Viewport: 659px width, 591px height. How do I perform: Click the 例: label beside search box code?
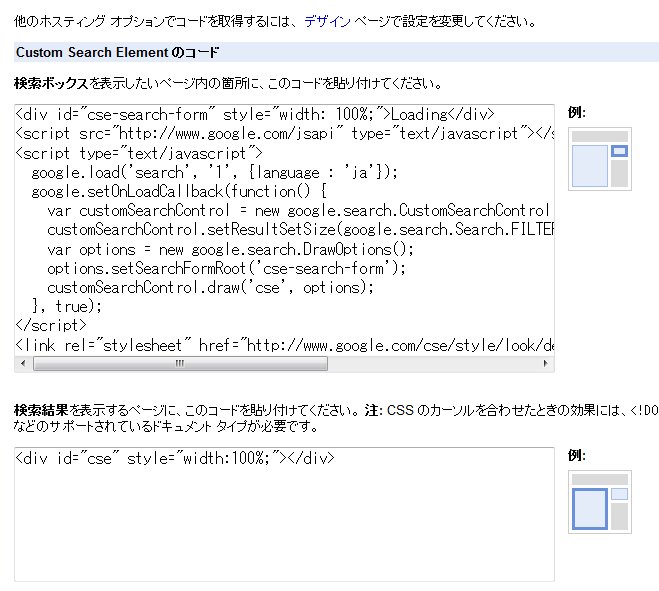577,112
